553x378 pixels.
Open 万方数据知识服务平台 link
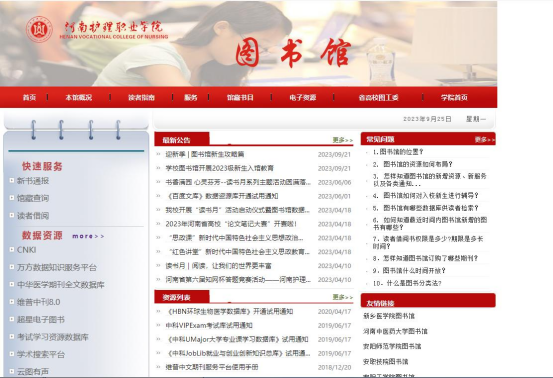(x=57, y=267)
